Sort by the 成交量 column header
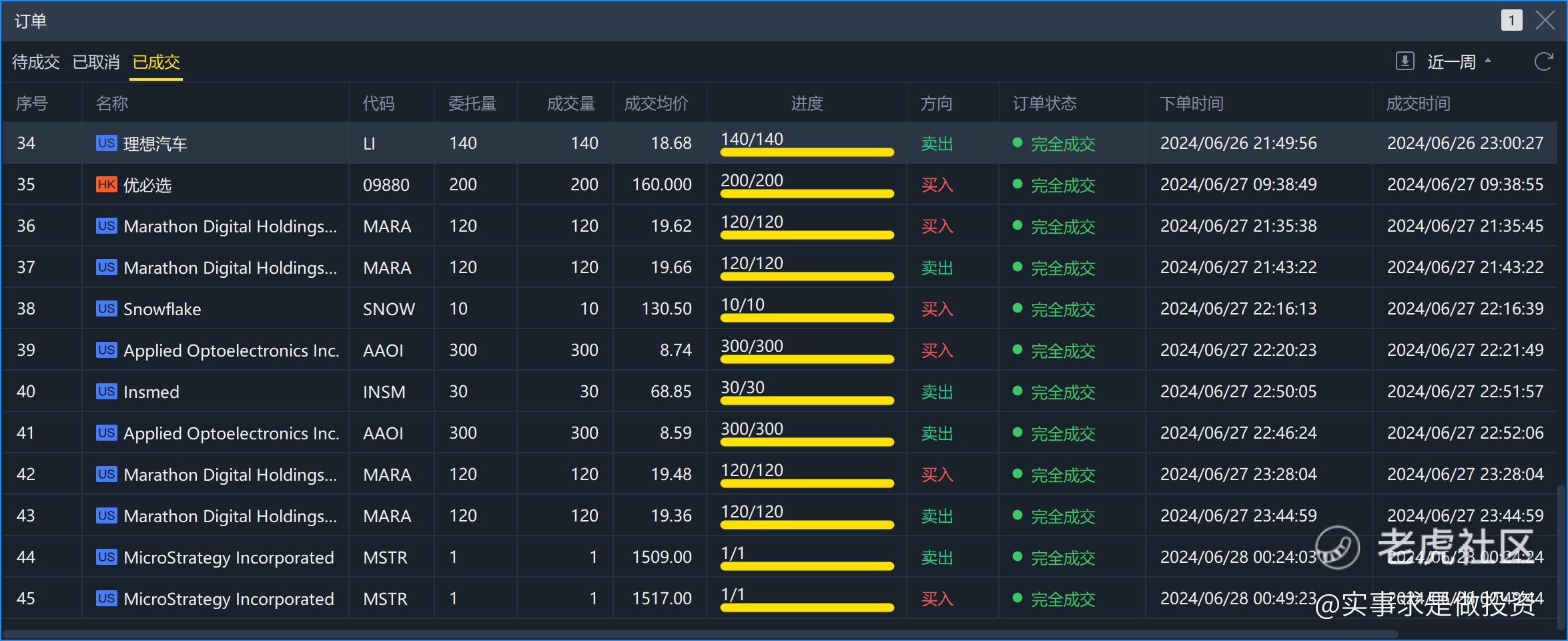 pyautogui.click(x=571, y=103)
